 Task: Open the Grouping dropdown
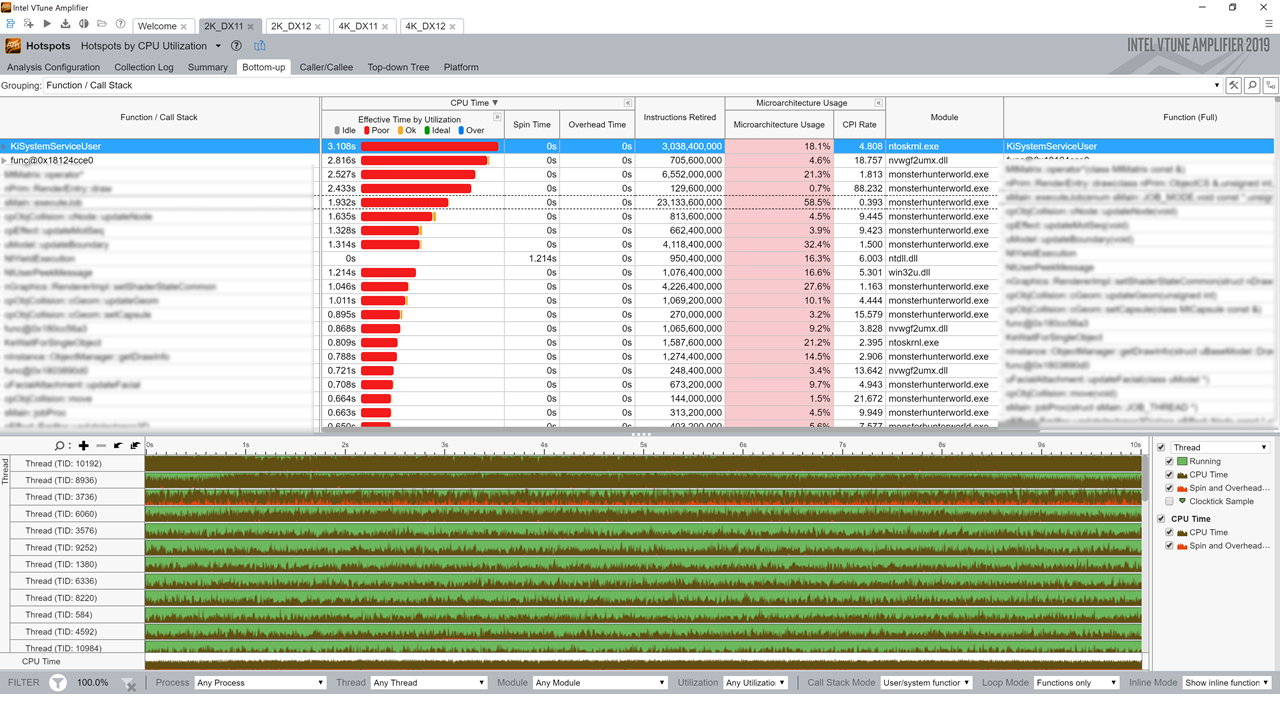(632, 86)
